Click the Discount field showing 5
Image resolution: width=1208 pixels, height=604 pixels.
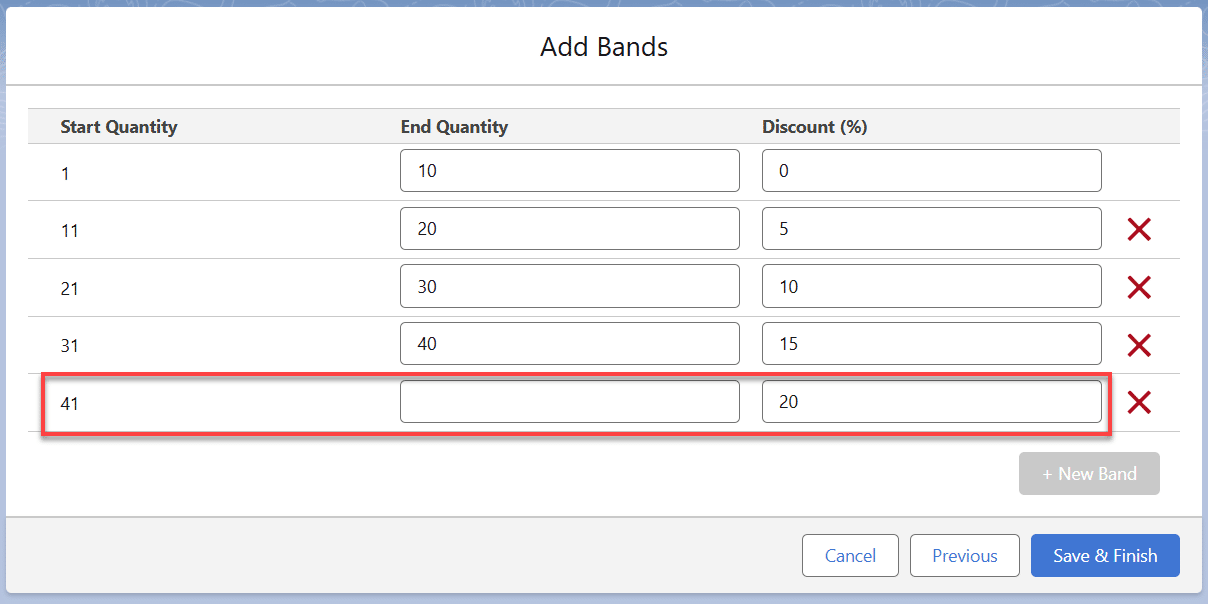click(x=931, y=229)
